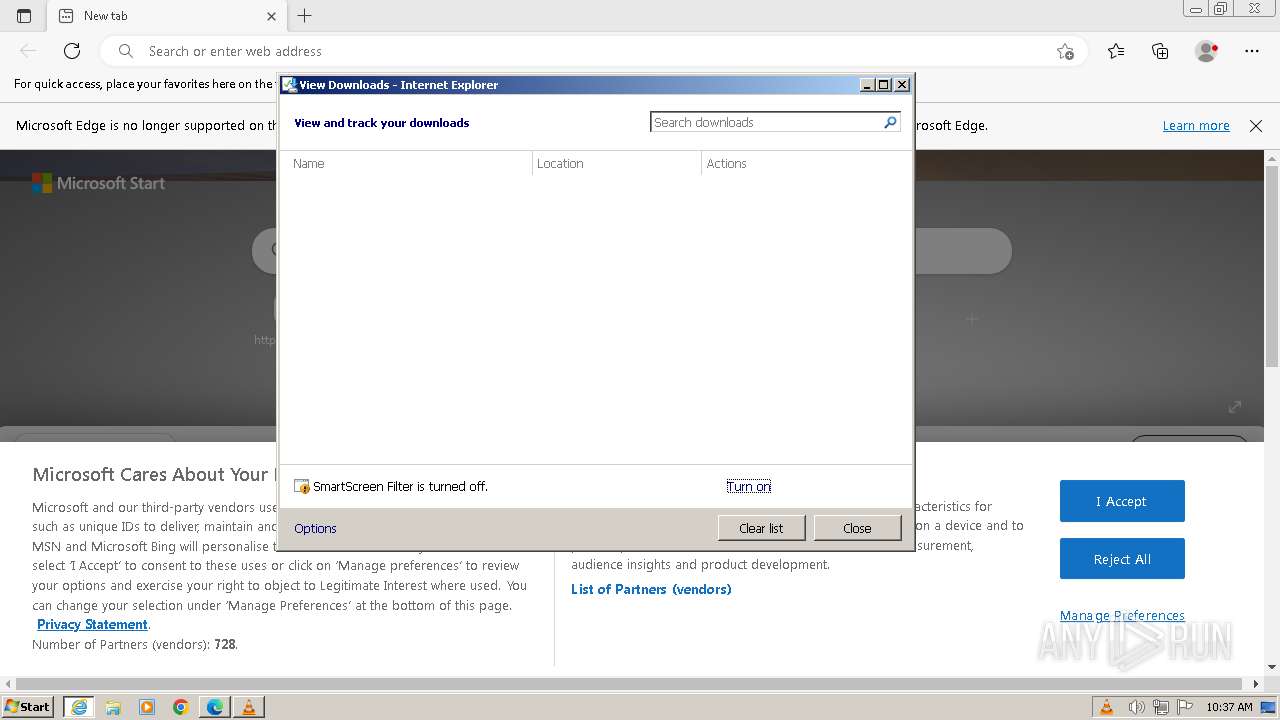The height and width of the screenshot is (720, 1280).
Task: Add a quick link plus tile
Action: (971, 319)
